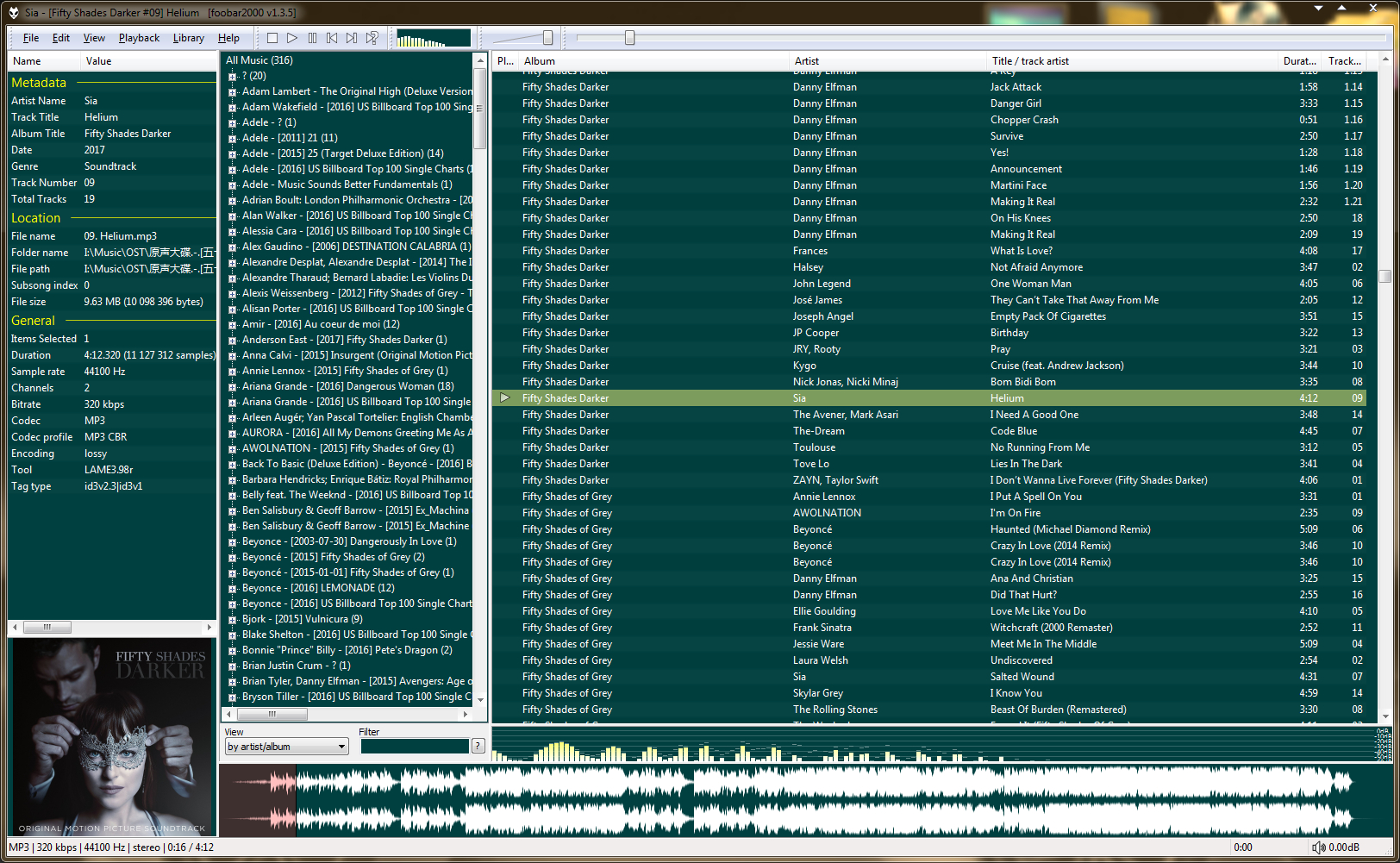Stop playback with the Stop button

272,38
